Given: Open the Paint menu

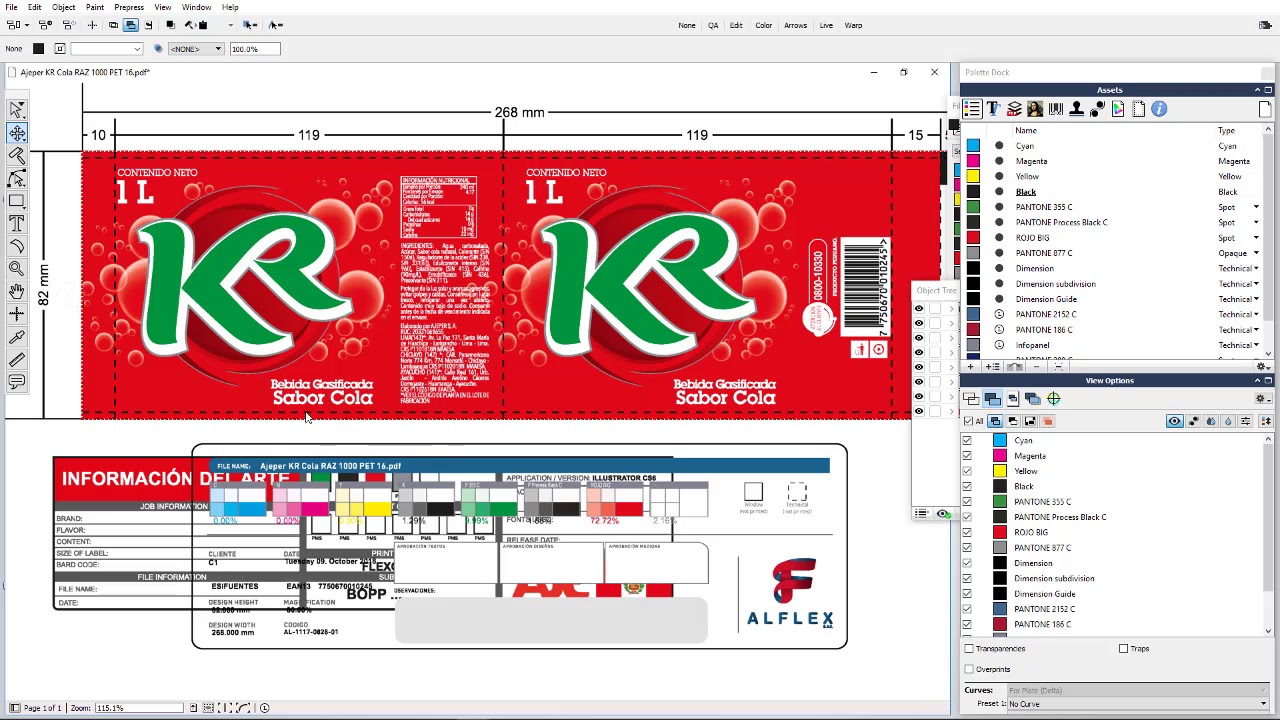Looking at the screenshot, I should pos(95,7).
